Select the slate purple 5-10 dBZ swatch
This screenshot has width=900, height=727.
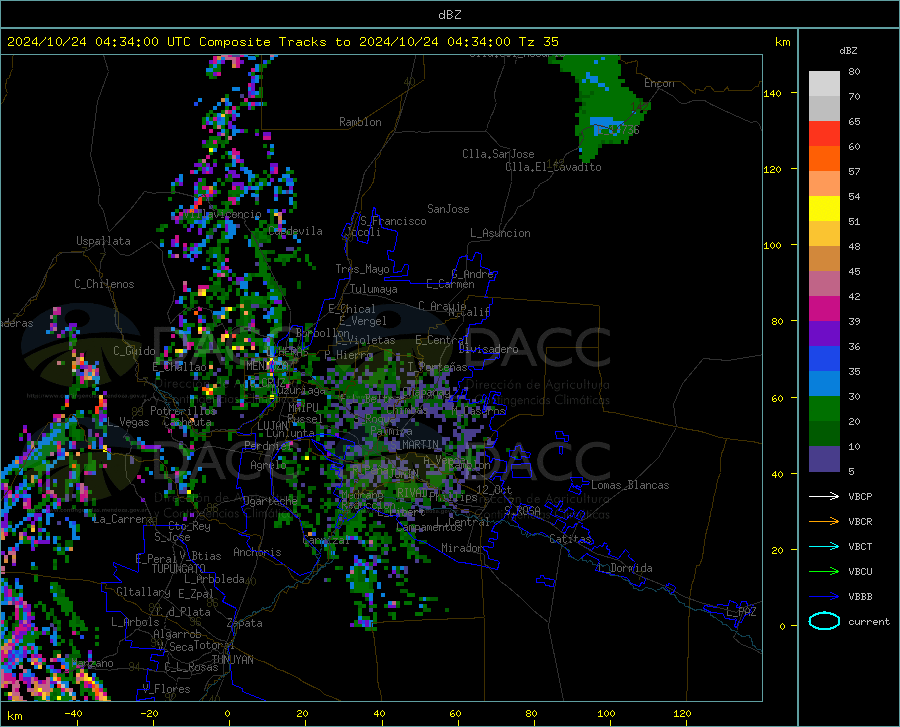coord(824,459)
